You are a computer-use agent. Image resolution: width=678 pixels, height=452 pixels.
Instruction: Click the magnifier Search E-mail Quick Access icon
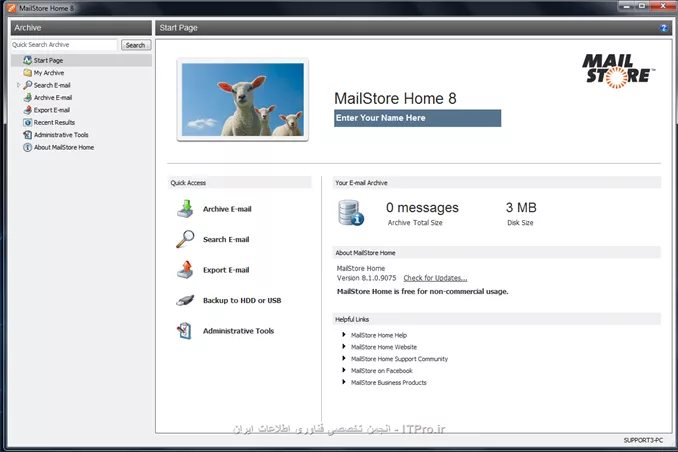click(185, 239)
